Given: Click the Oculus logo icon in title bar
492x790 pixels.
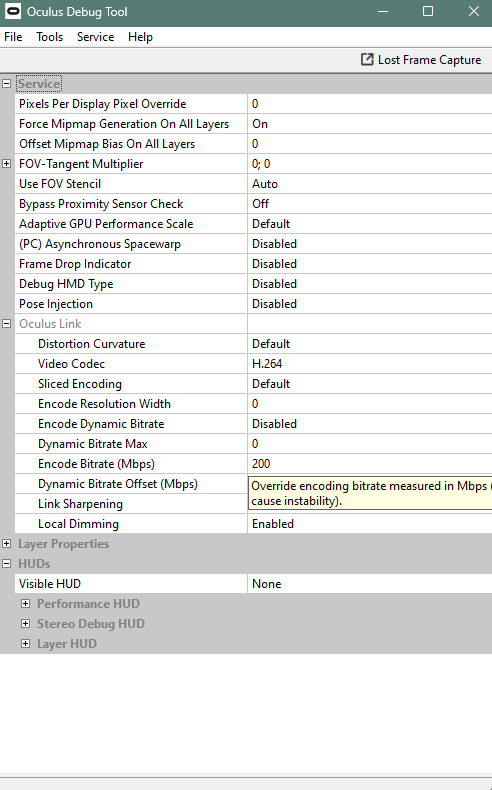Looking at the screenshot, I should tap(13, 11).
